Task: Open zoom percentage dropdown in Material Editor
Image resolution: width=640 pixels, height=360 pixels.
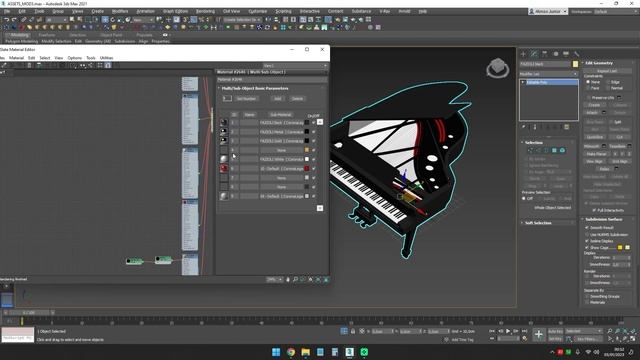Action: [275, 280]
